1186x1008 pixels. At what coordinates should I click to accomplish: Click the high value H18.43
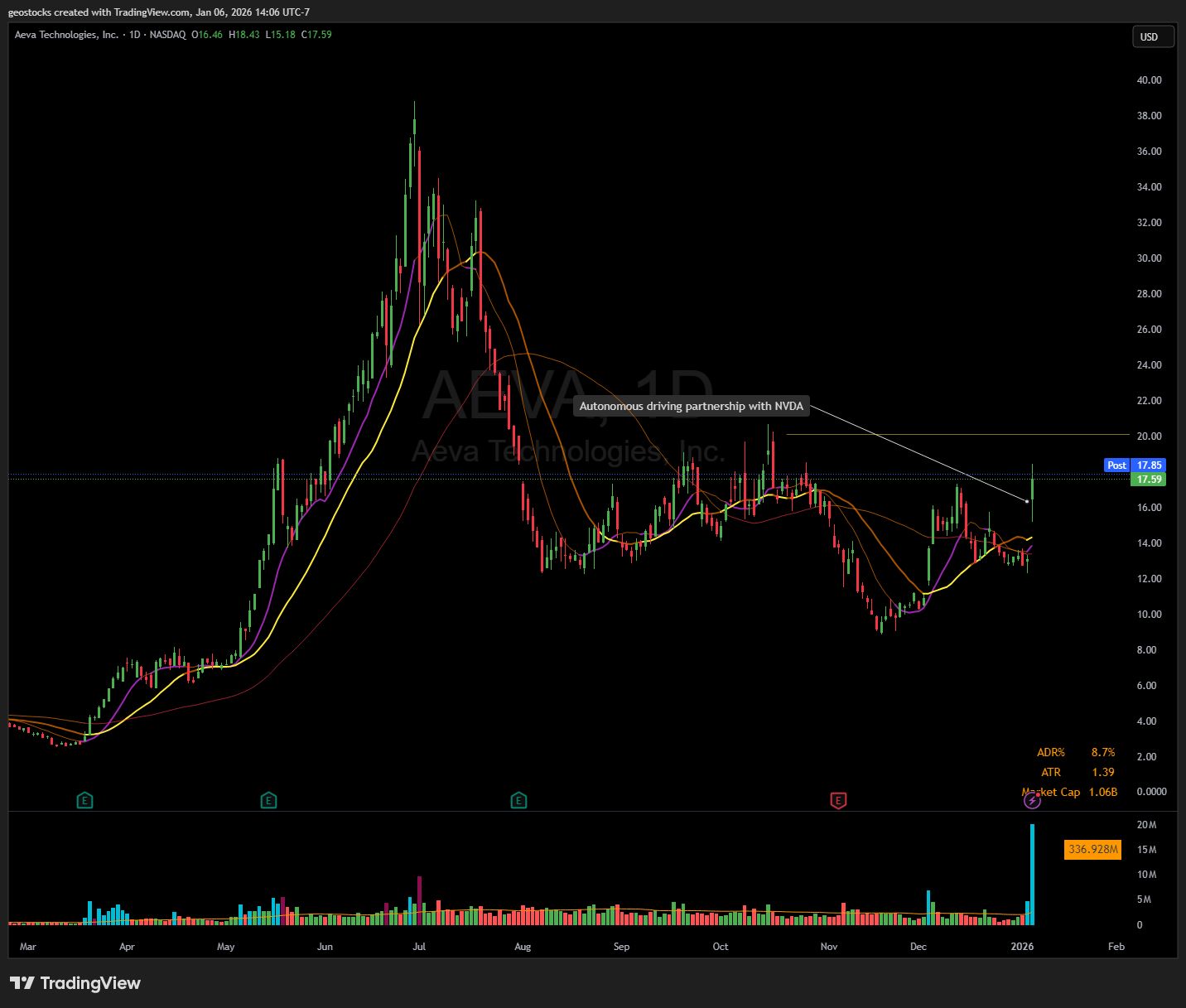point(244,35)
